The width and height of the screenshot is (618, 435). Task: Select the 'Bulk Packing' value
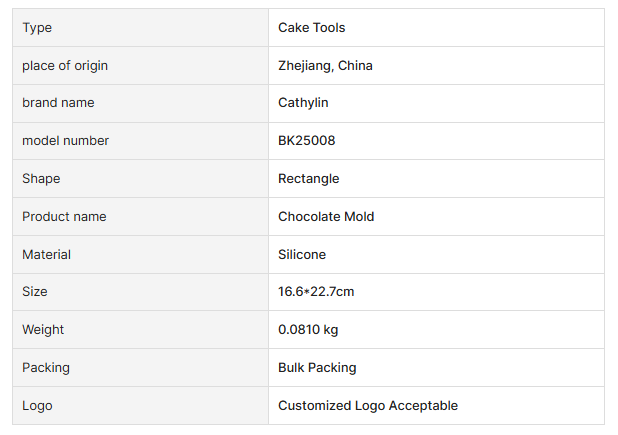317,368
